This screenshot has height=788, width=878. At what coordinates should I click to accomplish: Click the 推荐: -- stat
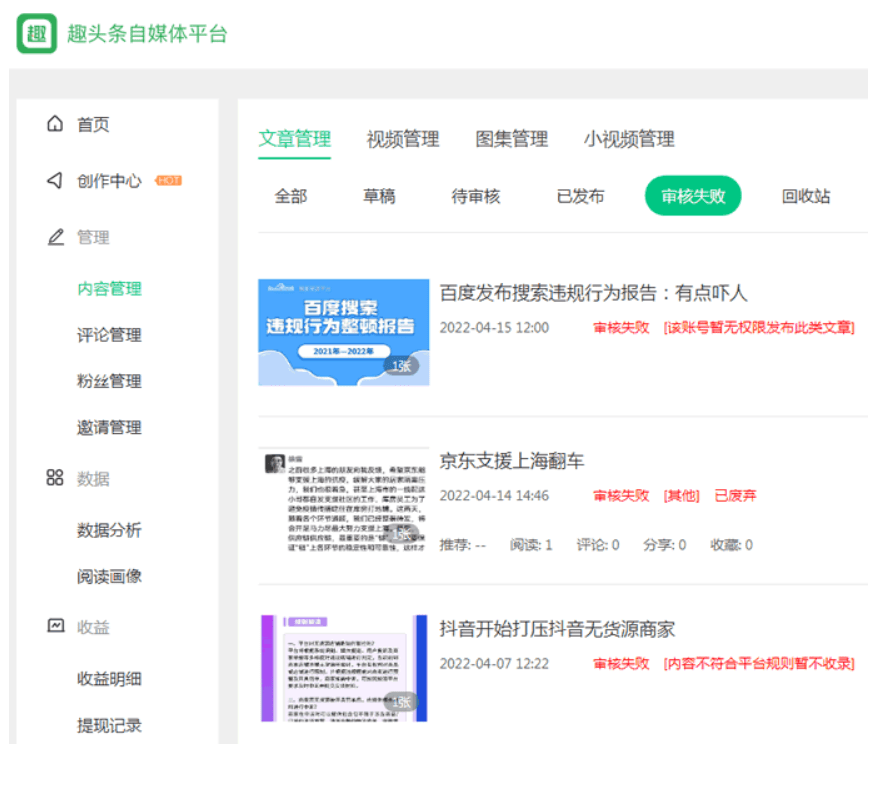(463, 544)
